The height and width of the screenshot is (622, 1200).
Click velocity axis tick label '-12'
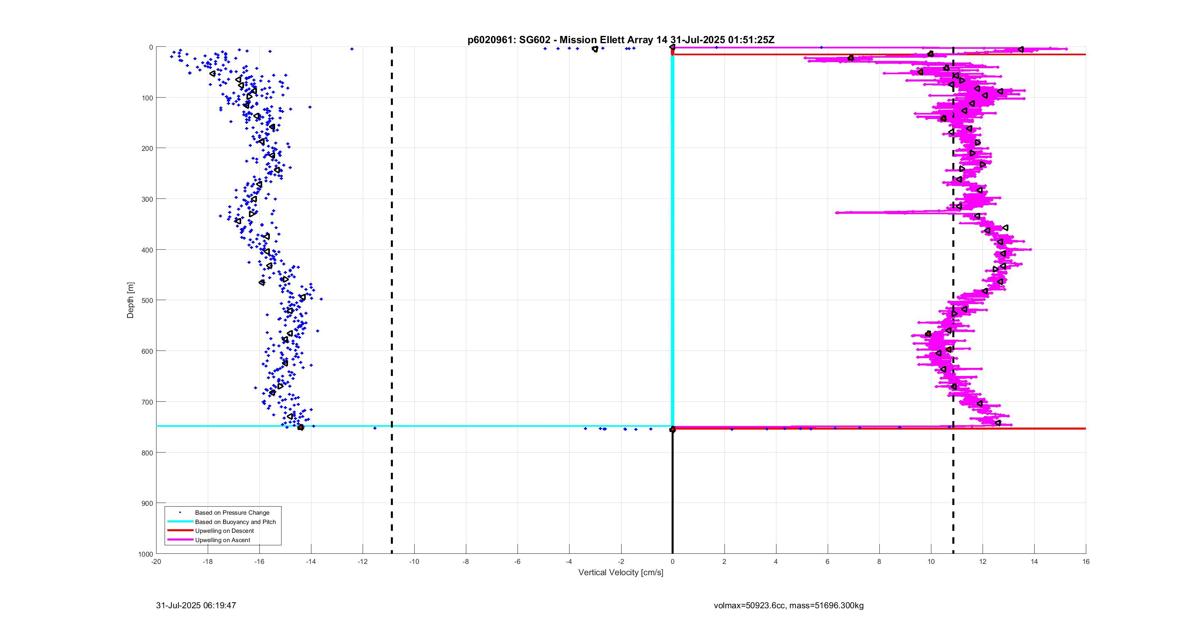363,561
